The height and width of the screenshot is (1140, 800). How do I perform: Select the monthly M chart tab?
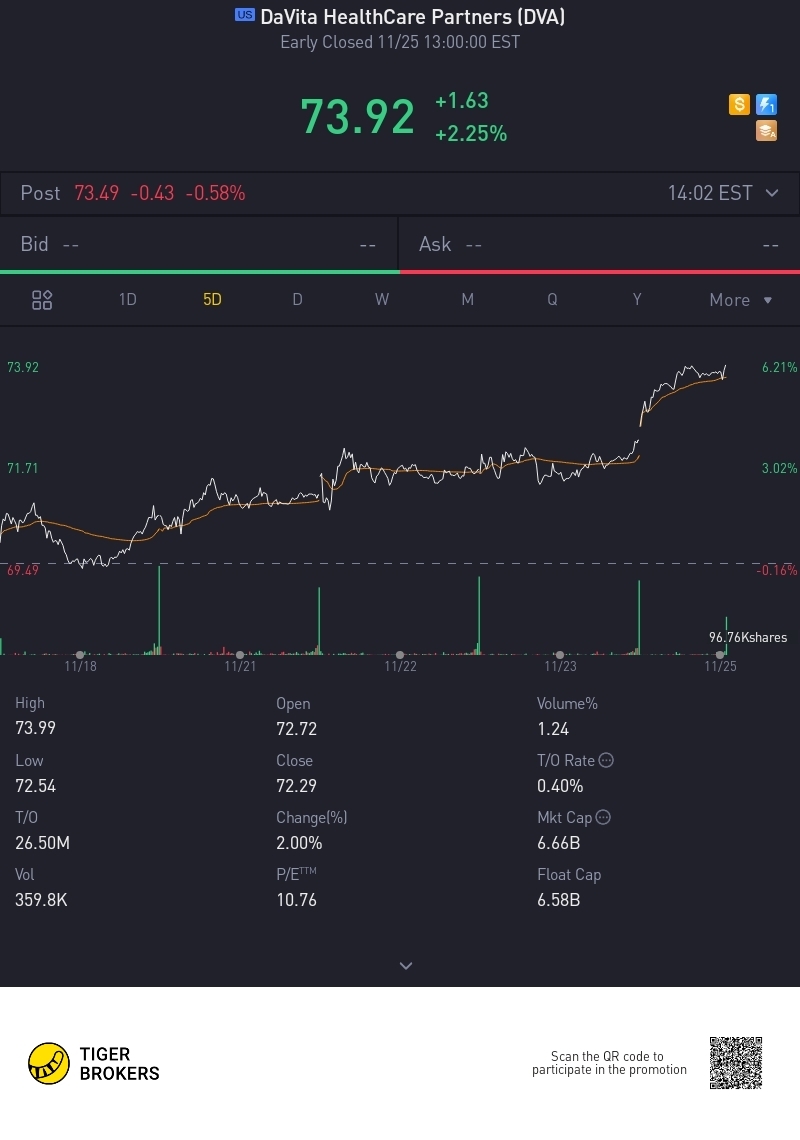(467, 300)
